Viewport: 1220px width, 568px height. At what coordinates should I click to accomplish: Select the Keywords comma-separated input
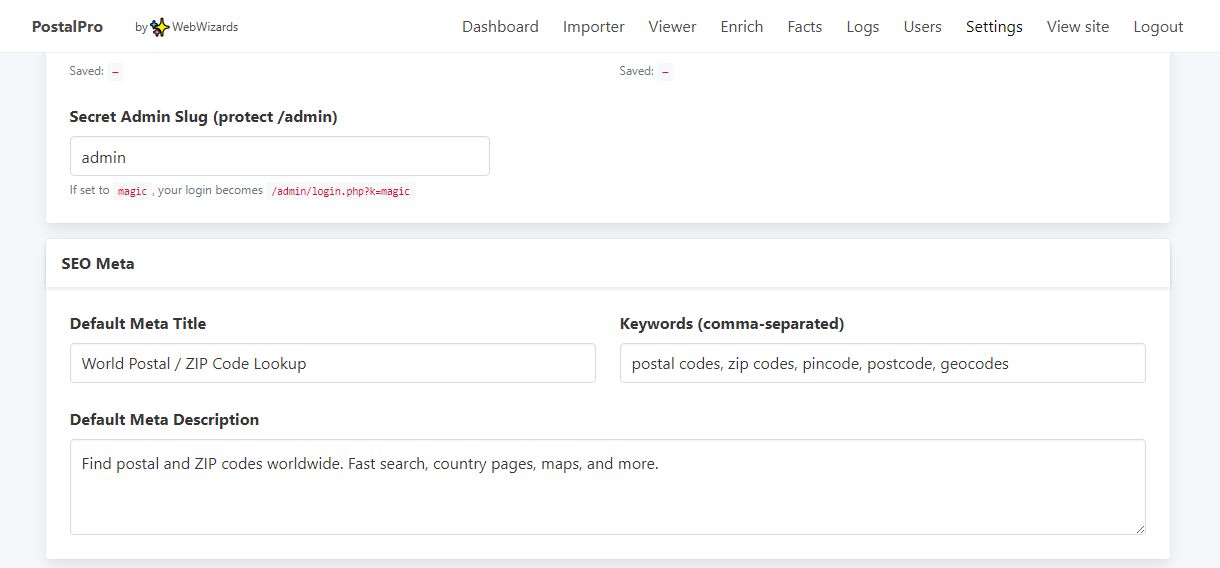[x=882, y=364]
